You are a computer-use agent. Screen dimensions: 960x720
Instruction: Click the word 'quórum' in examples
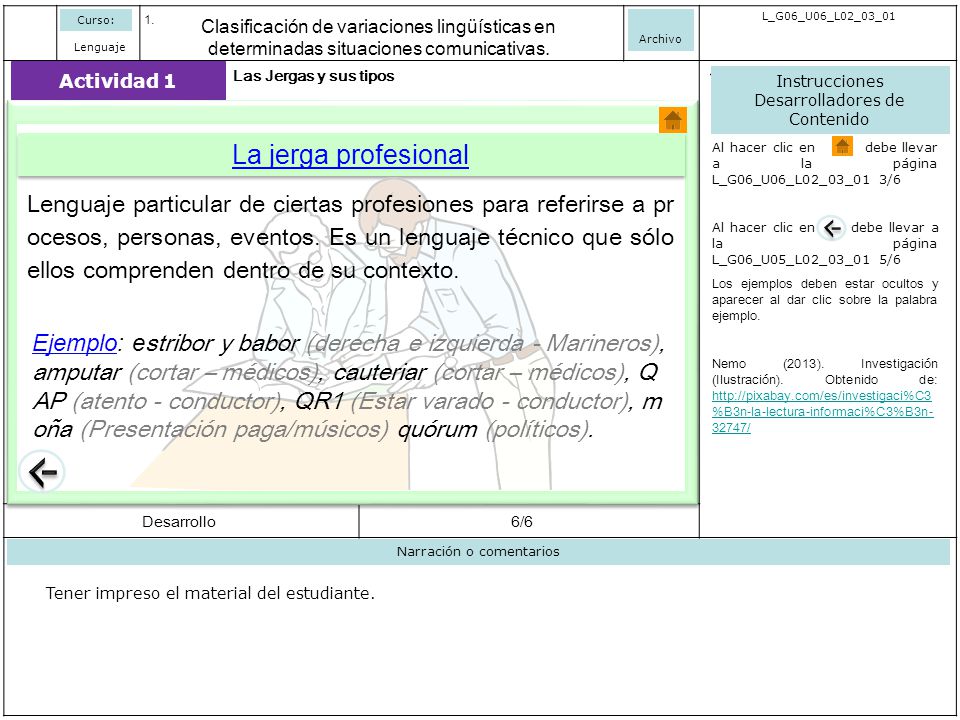coord(438,429)
